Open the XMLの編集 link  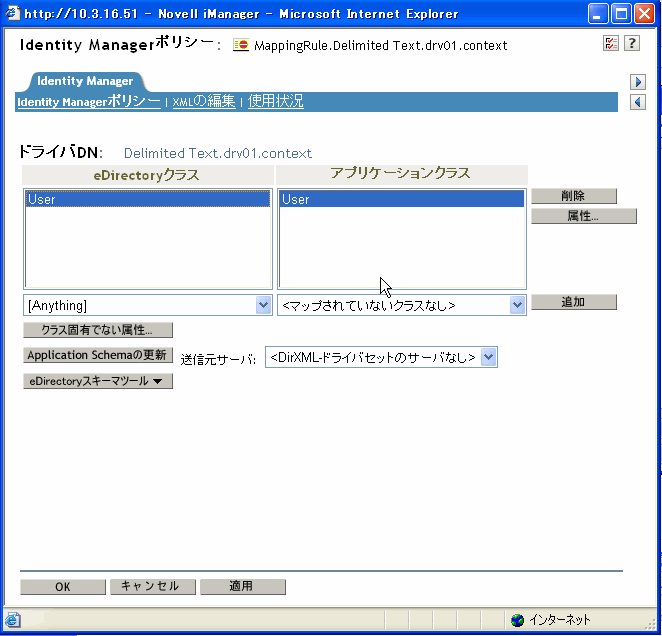pos(203,101)
